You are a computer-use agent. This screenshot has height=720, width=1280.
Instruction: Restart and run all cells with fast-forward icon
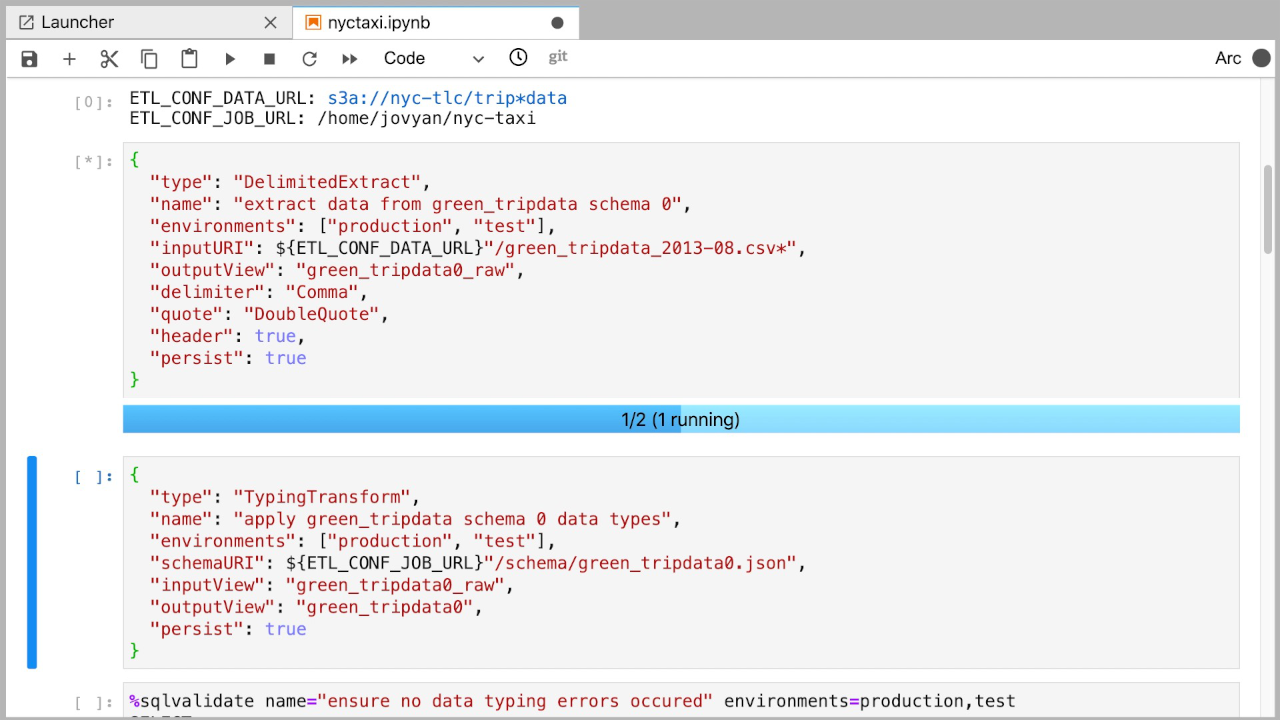[349, 59]
